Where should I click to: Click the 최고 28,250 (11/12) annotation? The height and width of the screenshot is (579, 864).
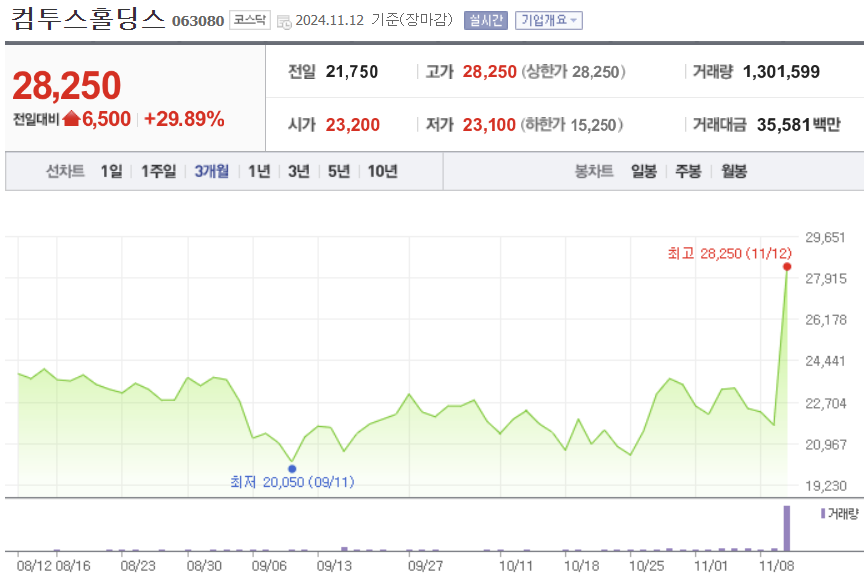[x=730, y=253]
